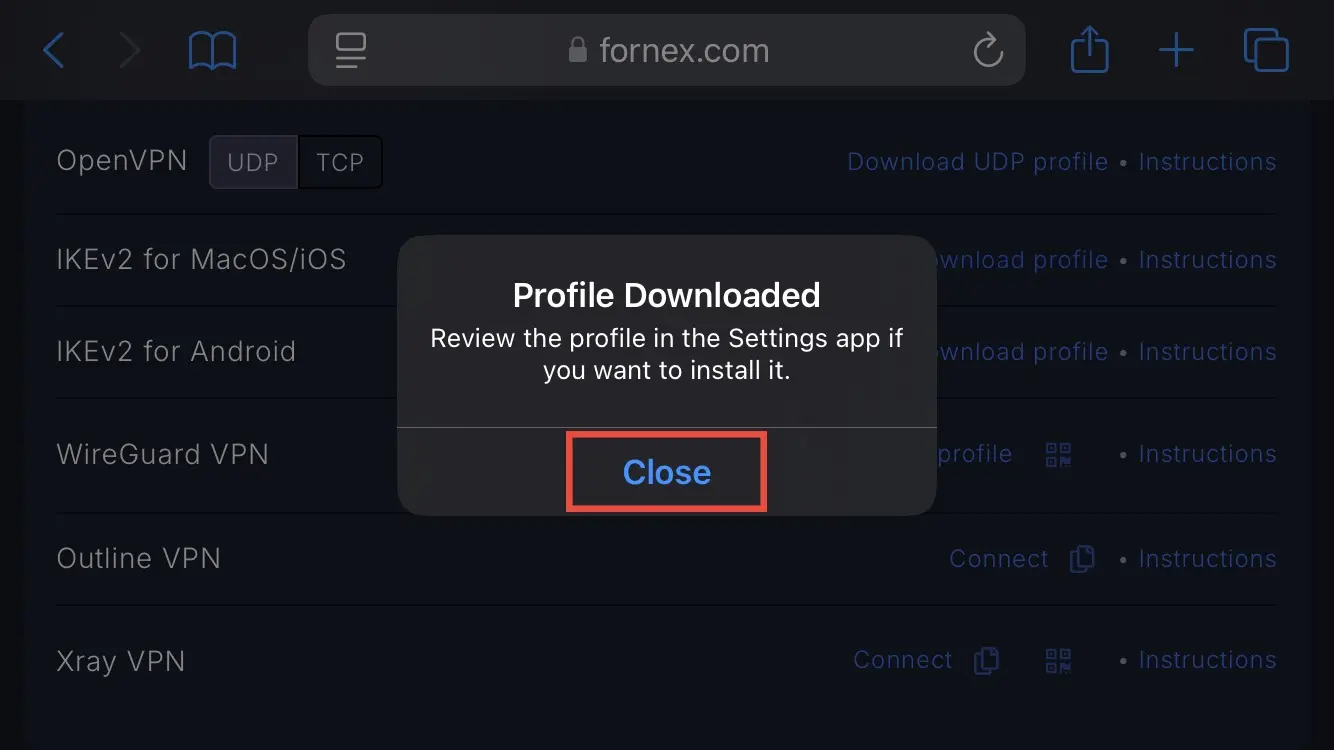
Task: Show the tab overview icon
Action: (x=1266, y=50)
